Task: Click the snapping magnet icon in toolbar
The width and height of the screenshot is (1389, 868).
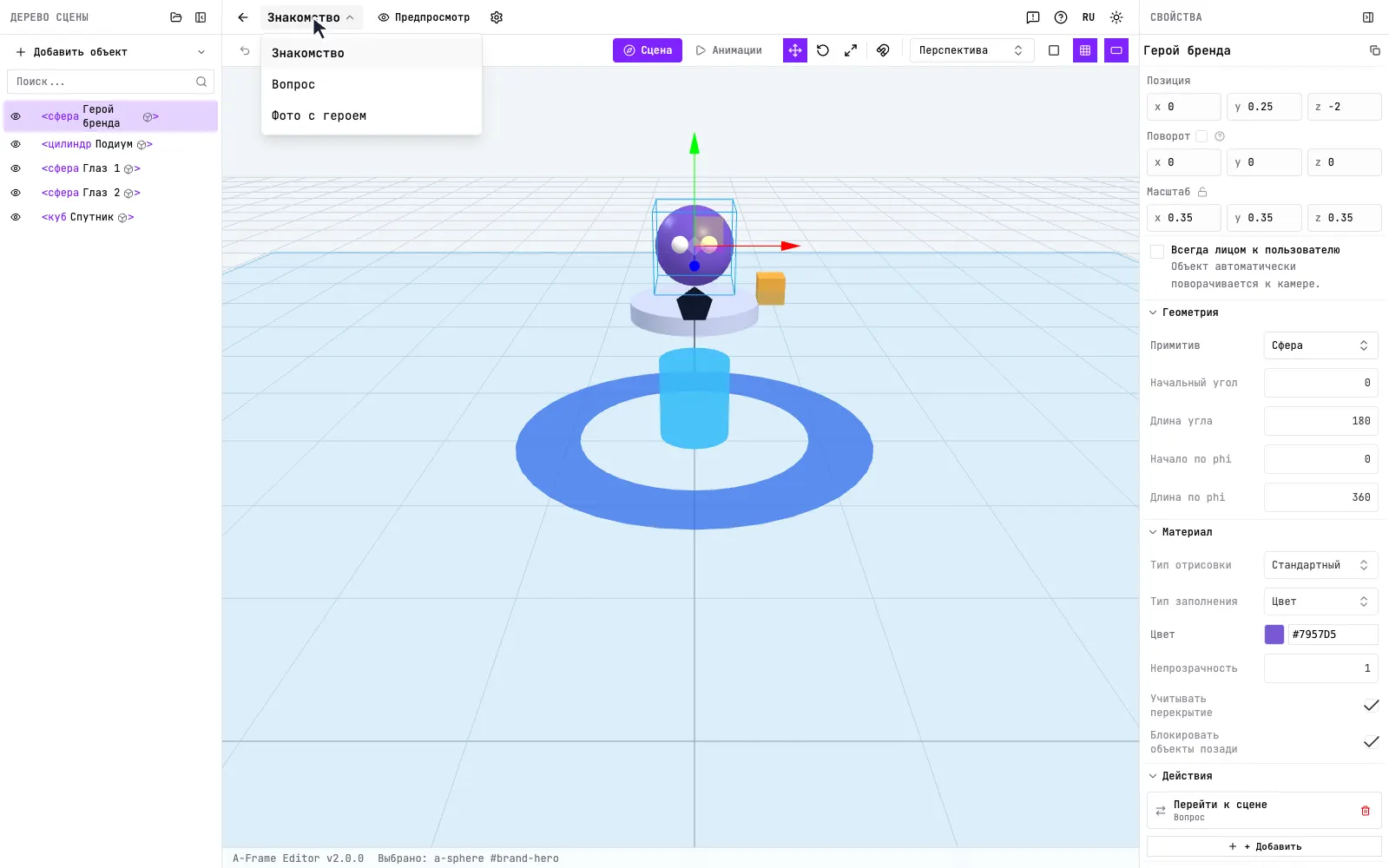Action: point(883,50)
